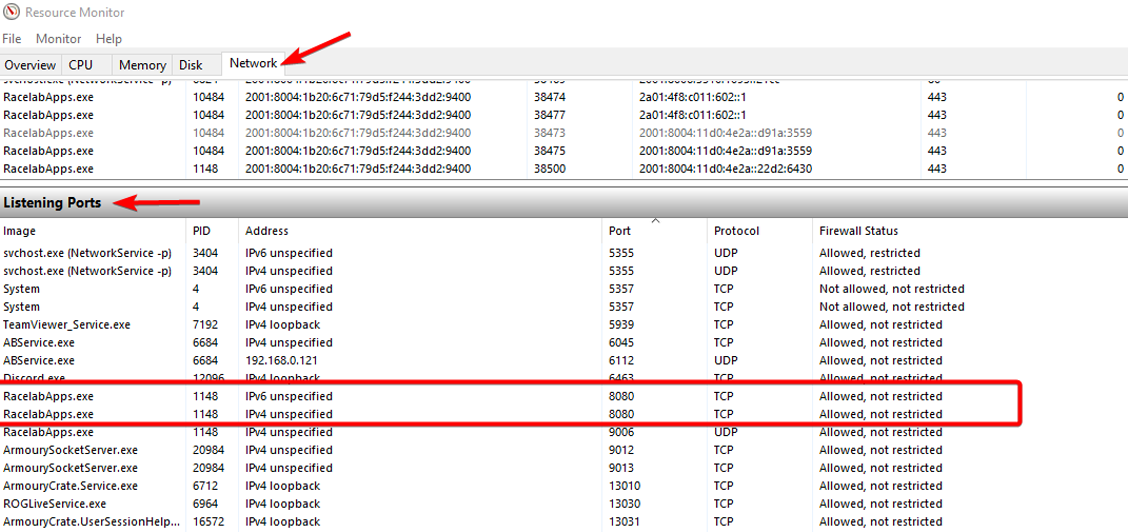The width and height of the screenshot is (1128, 532).
Task: Switch to the CPU tab
Action: [81, 65]
